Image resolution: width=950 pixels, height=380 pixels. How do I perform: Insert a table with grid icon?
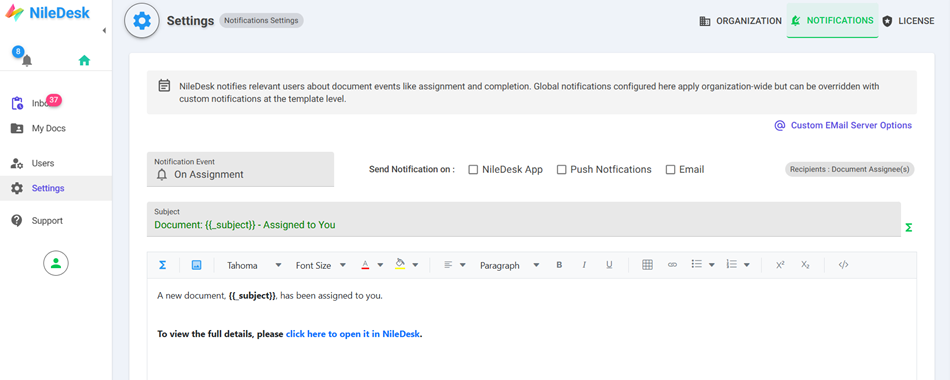(647, 265)
